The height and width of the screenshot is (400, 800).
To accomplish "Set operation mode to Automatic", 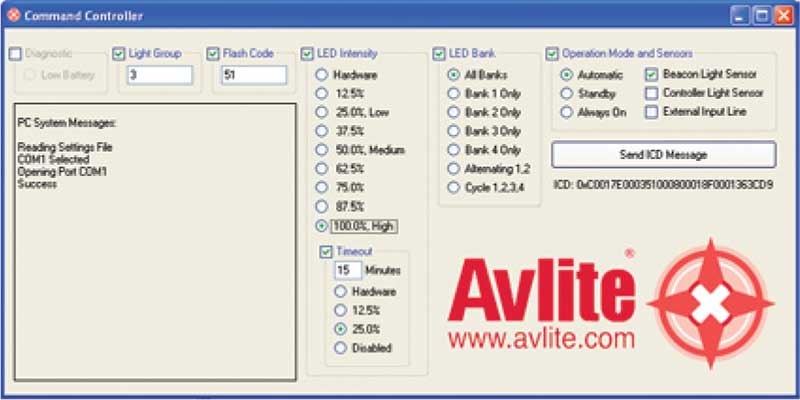I will point(566,75).
